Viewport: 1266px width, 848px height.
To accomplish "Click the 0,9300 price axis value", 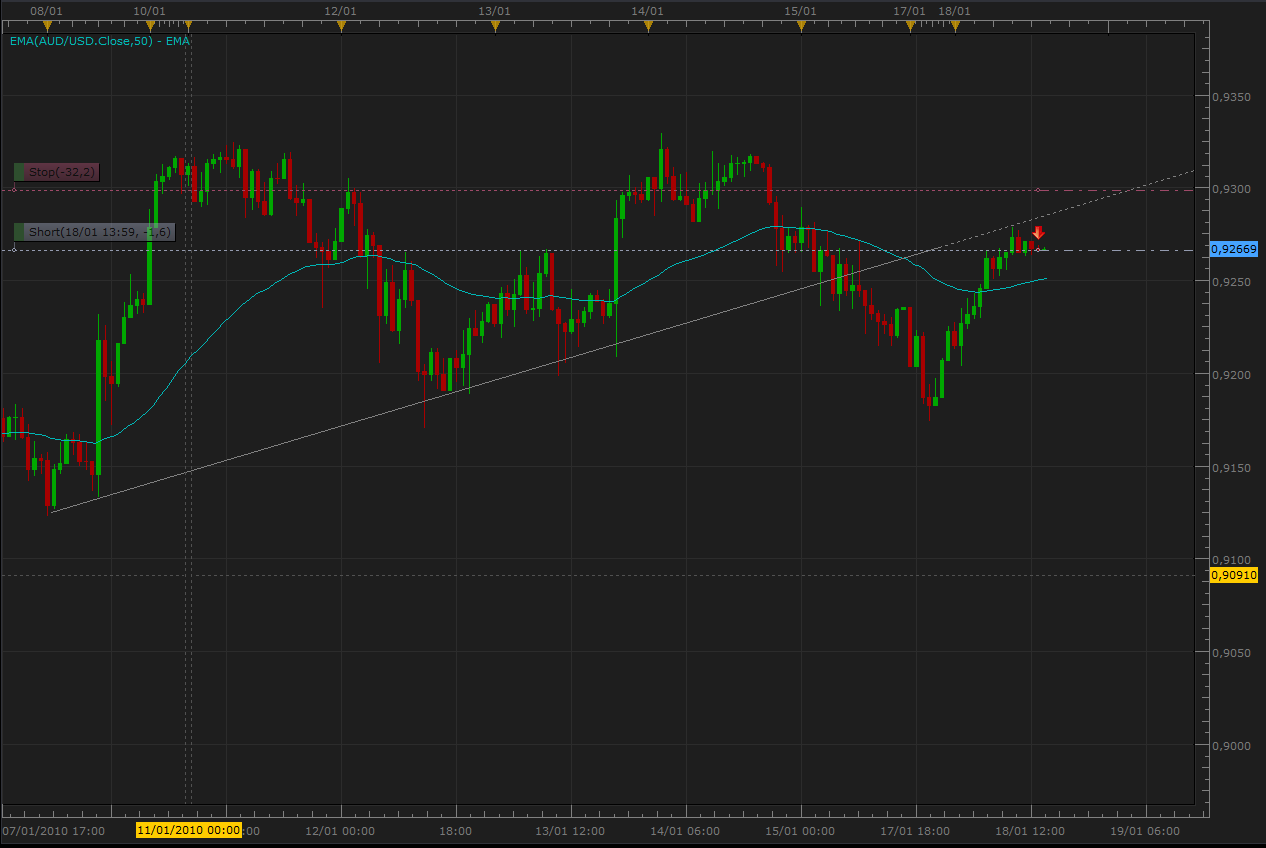I will [1231, 189].
